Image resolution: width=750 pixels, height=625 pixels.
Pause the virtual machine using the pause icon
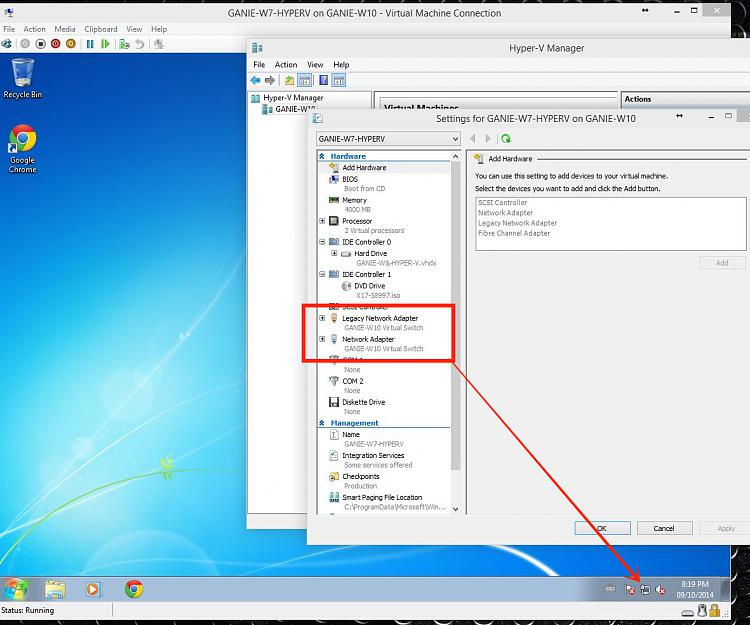(90, 44)
